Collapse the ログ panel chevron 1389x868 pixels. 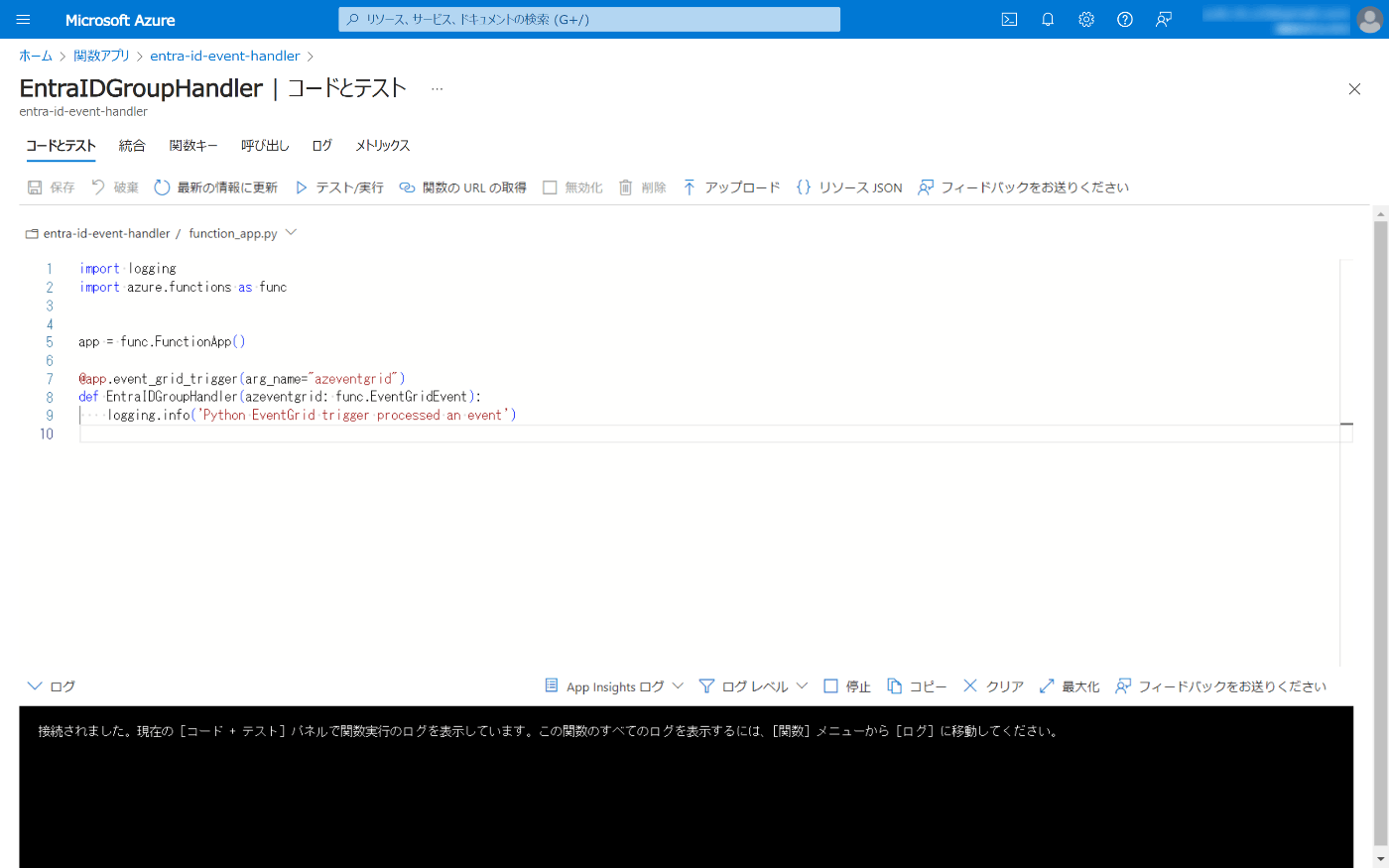coord(35,686)
